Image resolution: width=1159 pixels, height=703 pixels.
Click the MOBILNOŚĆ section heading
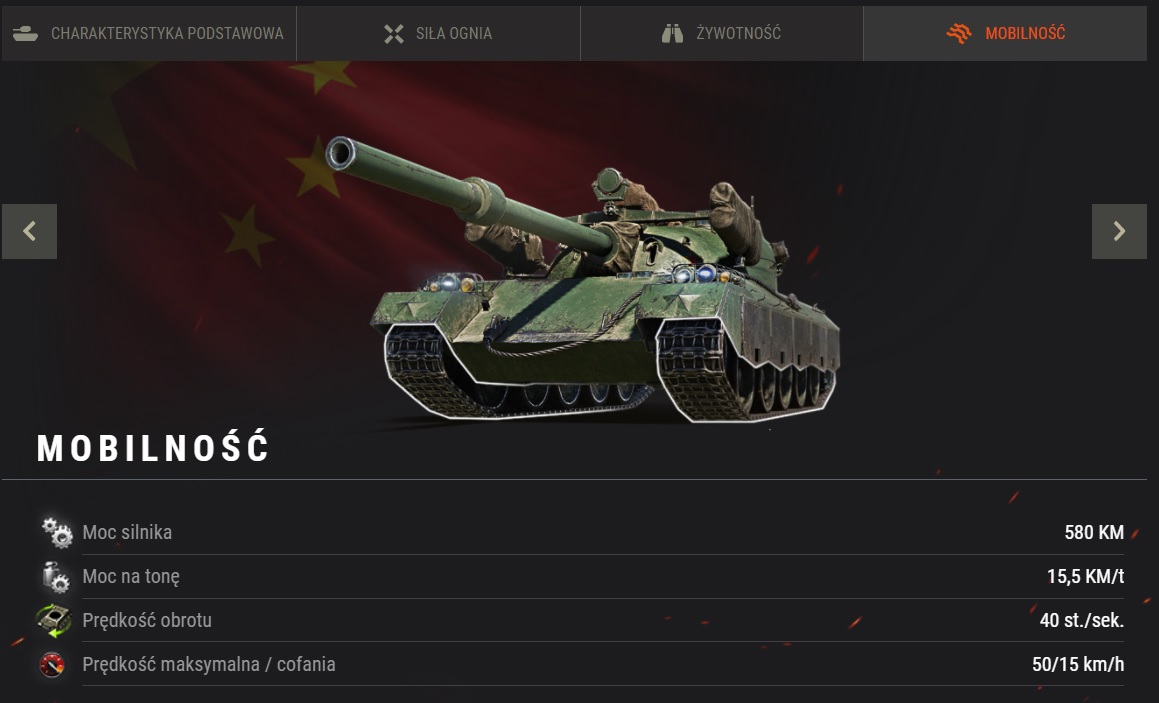[153, 448]
